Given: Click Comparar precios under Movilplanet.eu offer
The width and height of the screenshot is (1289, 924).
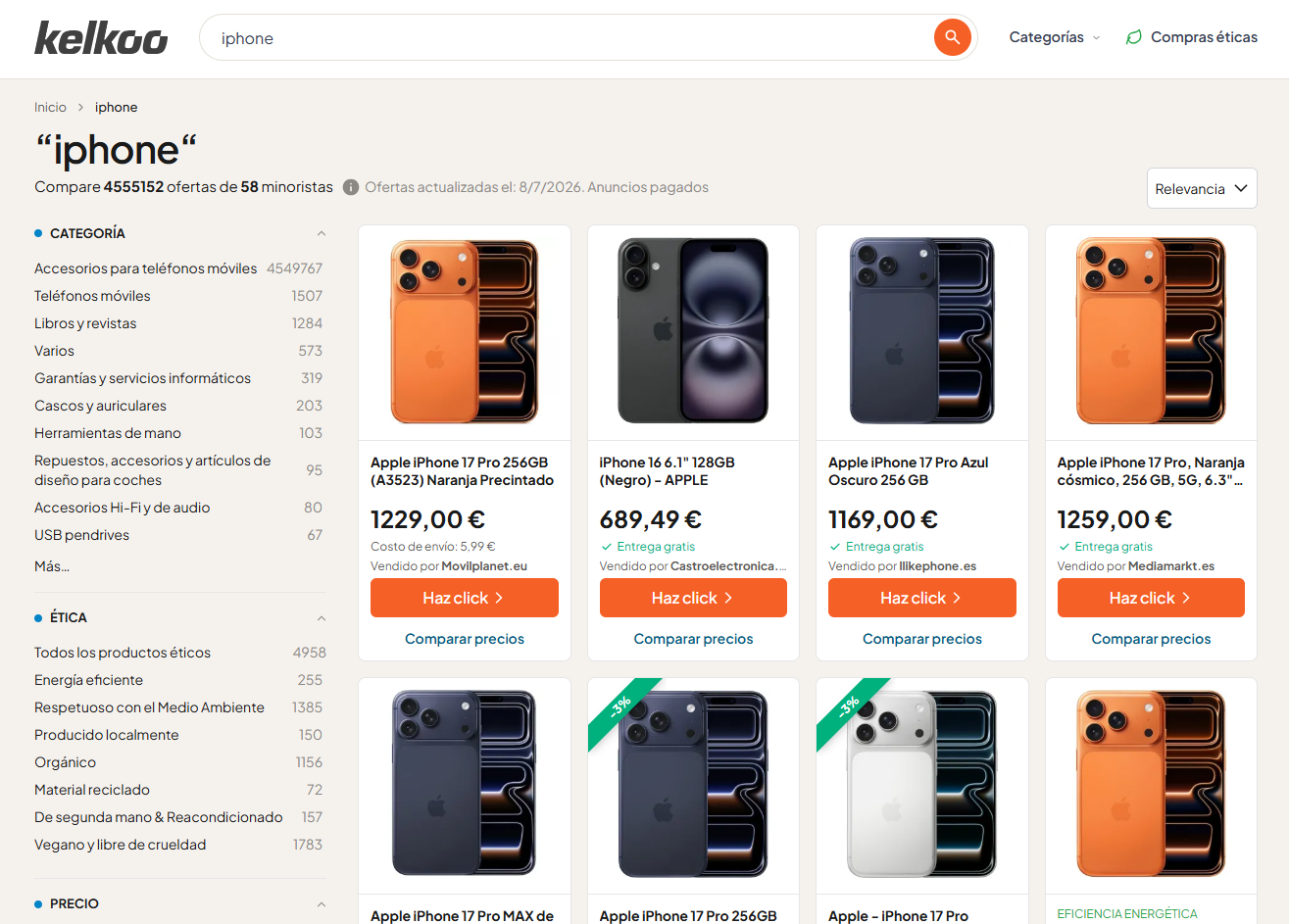Looking at the screenshot, I should [465, 639].
